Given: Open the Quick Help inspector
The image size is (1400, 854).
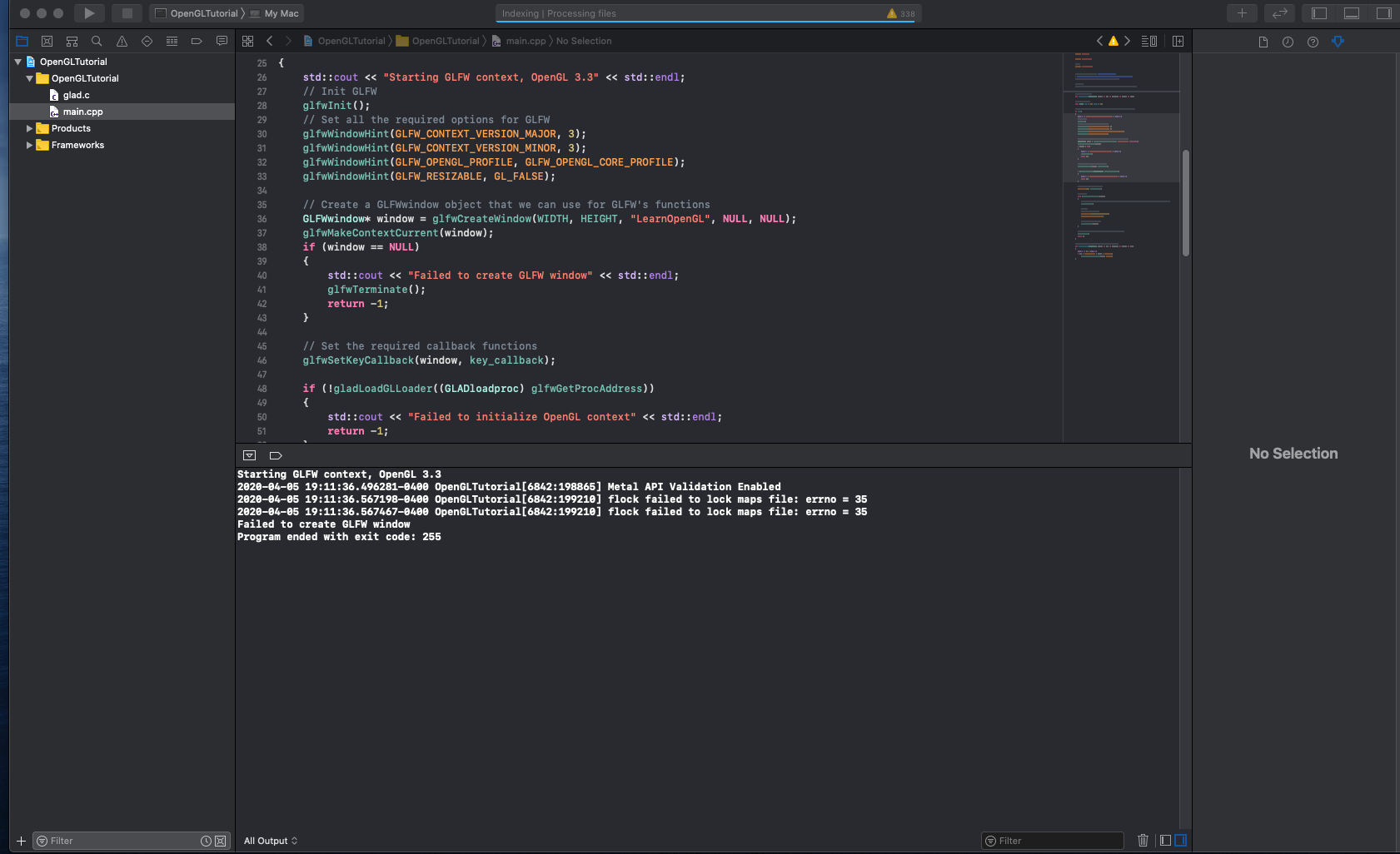Looking at the screenshot, I should pyautogui.click(x=1313, y=41).
